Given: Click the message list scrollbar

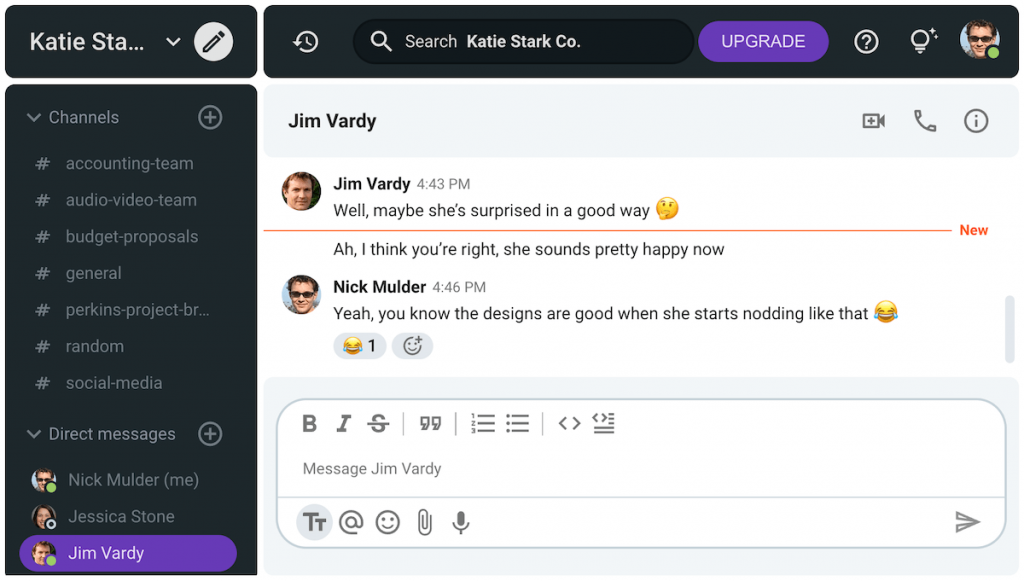Looking at the screenshot, I should tap(1009, 328).
